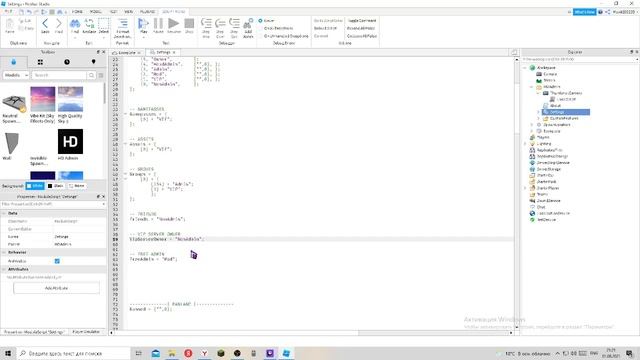This screenshot has width=640, height=360.
Task: Click the HD Admin model thumbnail
Action: [70, 142]
